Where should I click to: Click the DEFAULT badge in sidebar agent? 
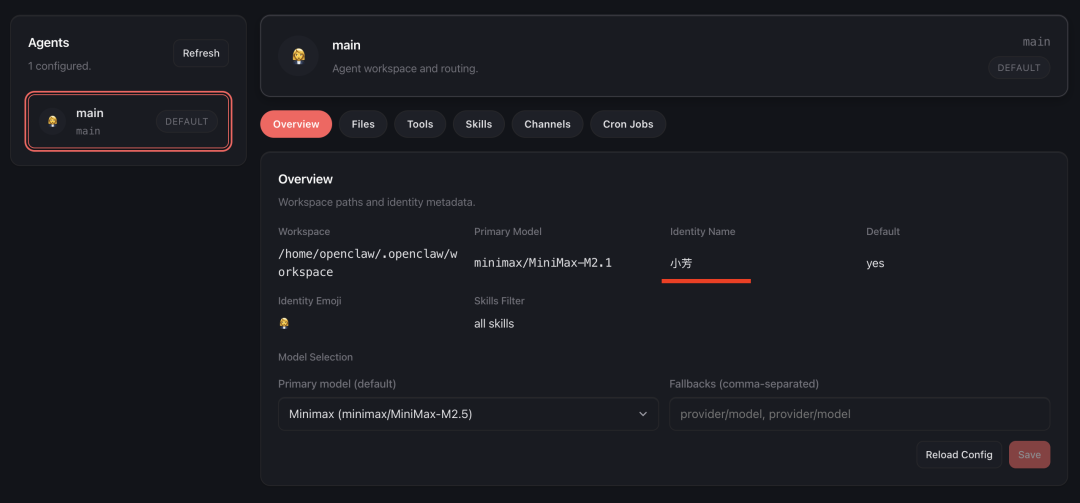point(186,121)
